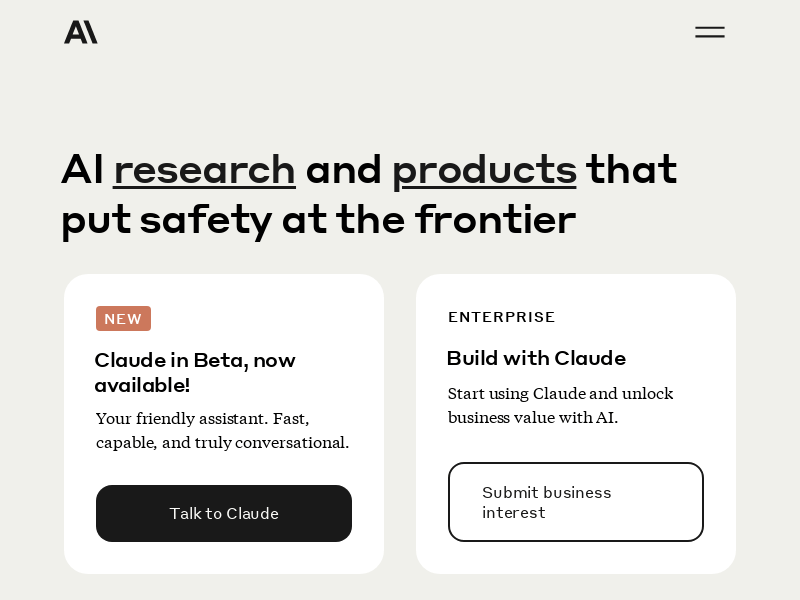Click the word "frontier" in the headline
Viewport: 800px width, 600px height.
click(x=495, y=219)
